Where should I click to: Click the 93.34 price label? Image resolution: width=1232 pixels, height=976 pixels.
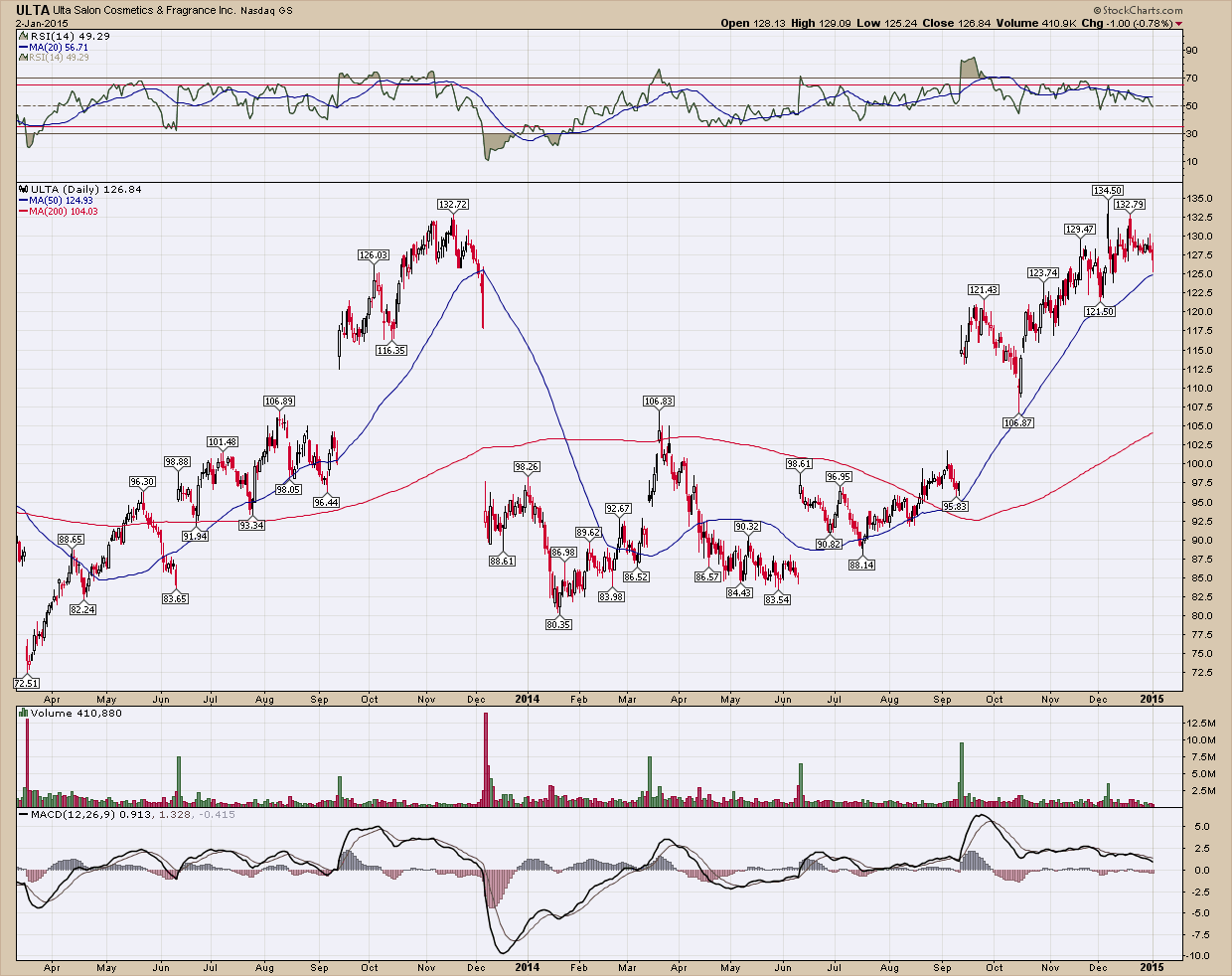click(251, 525)
